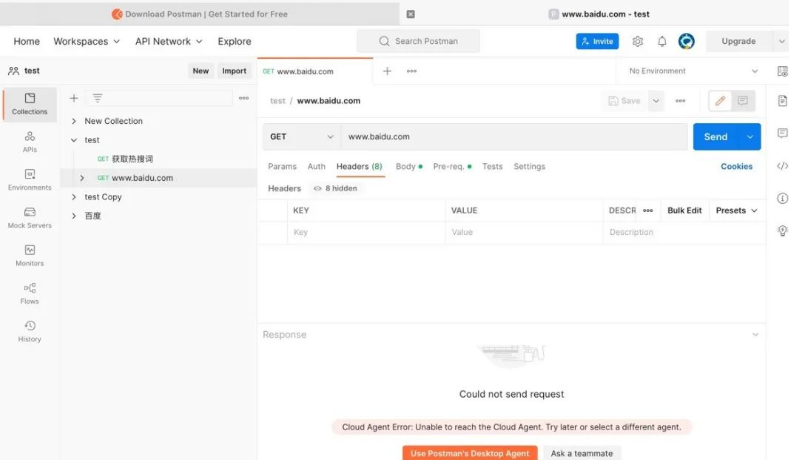The image size is (789, 460).
Task: Click the Send button
Action: tap(715, 137)
